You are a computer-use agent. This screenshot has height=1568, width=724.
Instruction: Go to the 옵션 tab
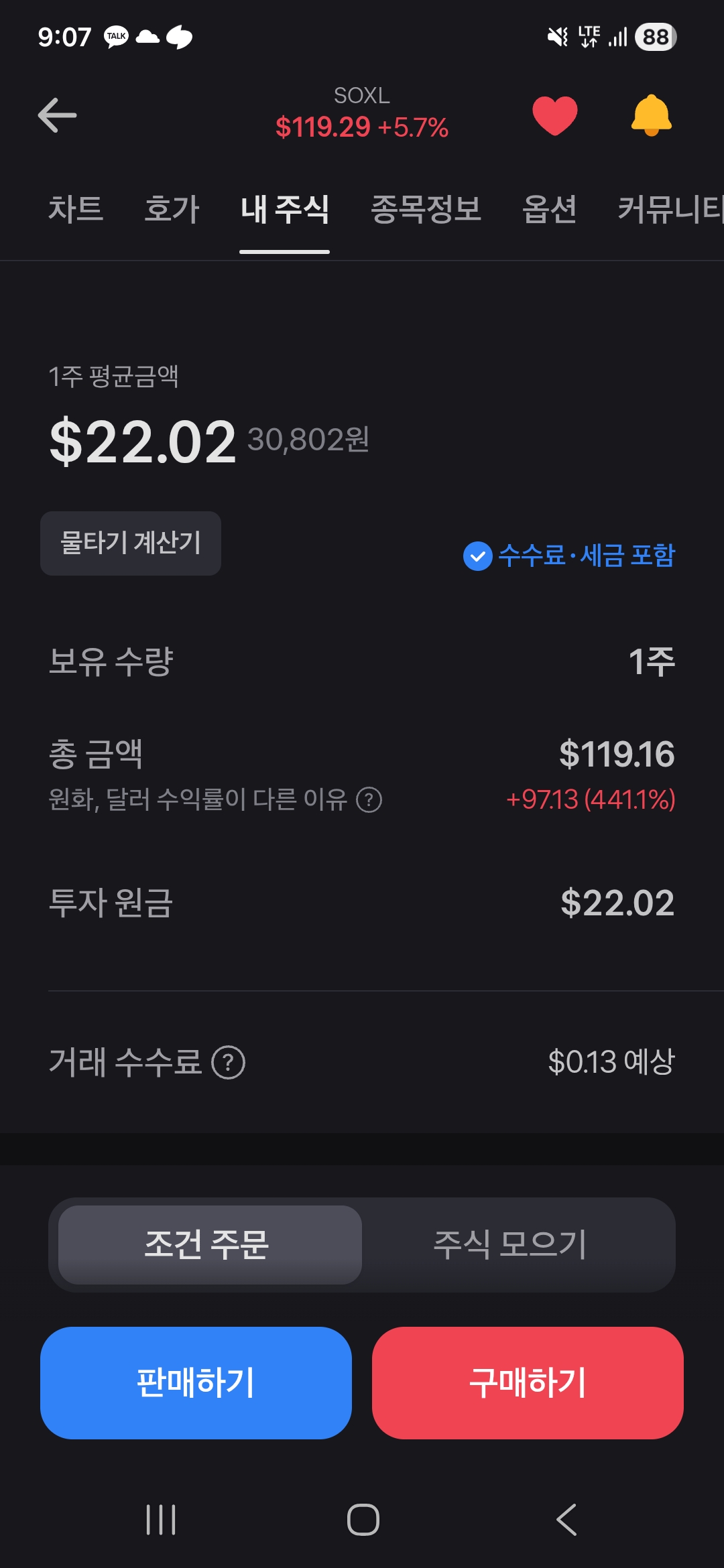[x=549, y=209]
